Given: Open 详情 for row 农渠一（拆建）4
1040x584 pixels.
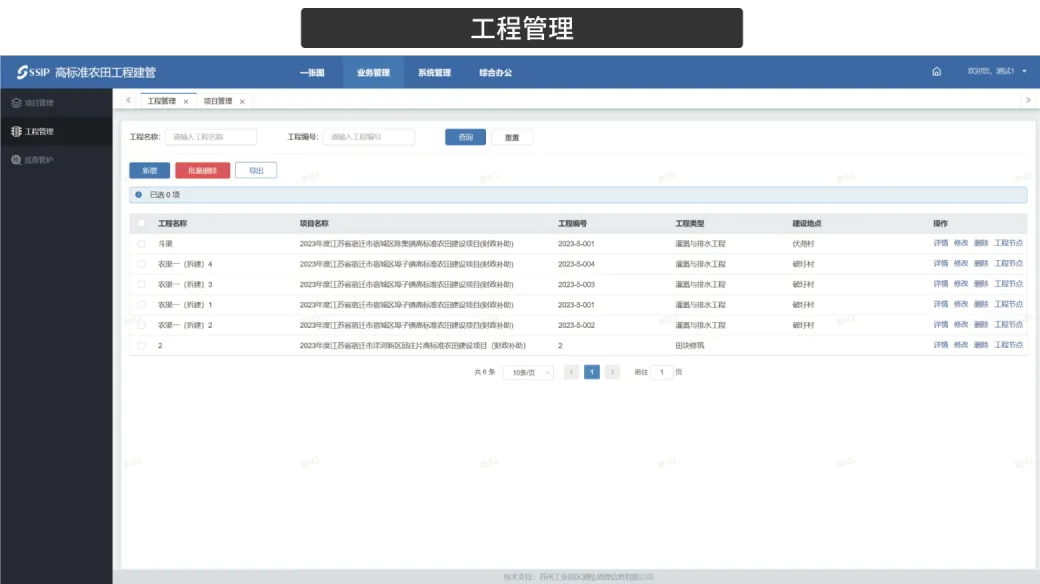Looking at the screenshot, I should [941, 263].
